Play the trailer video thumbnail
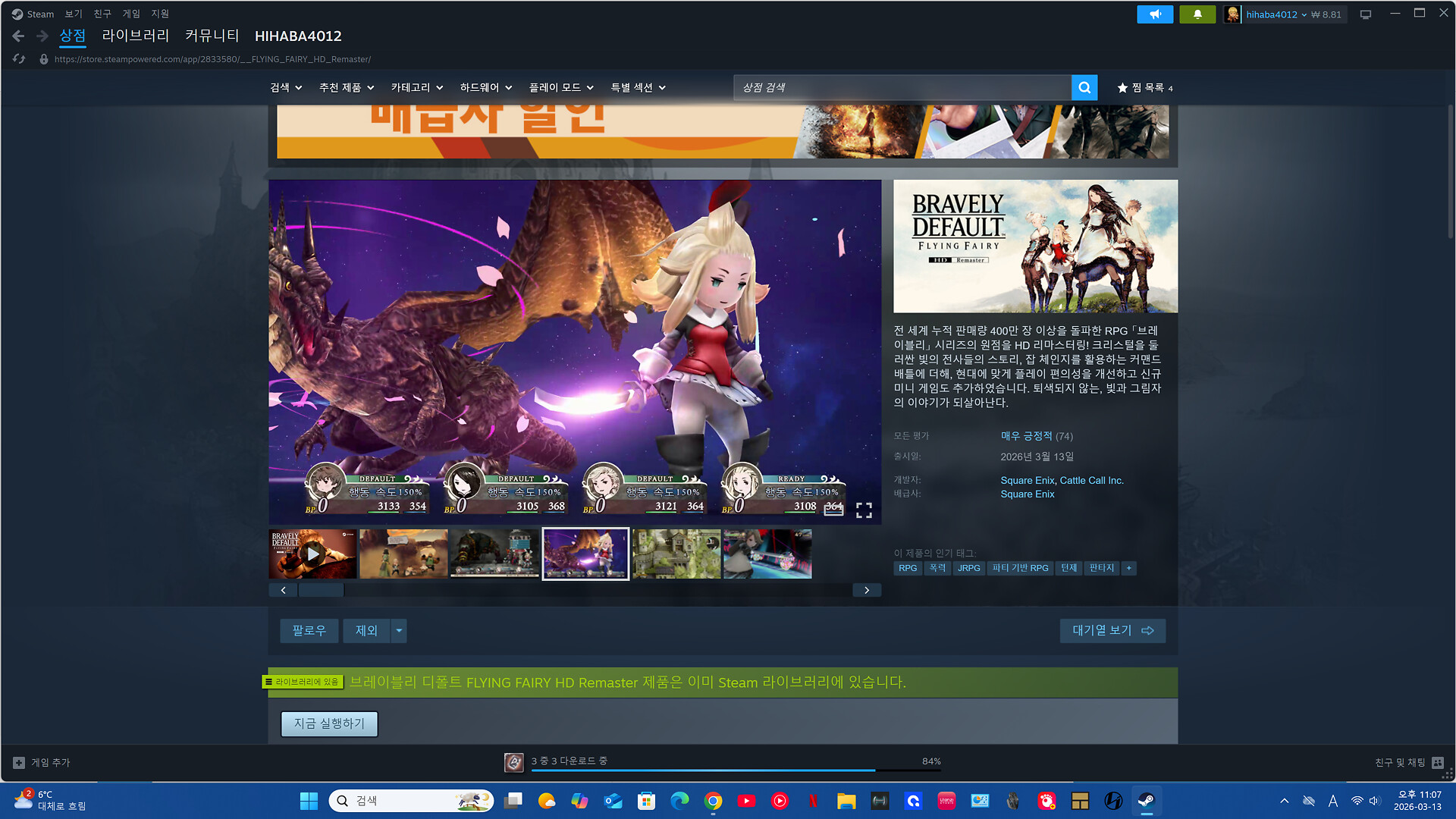Viewport: 1456px width, 819px height. [312, 554]
